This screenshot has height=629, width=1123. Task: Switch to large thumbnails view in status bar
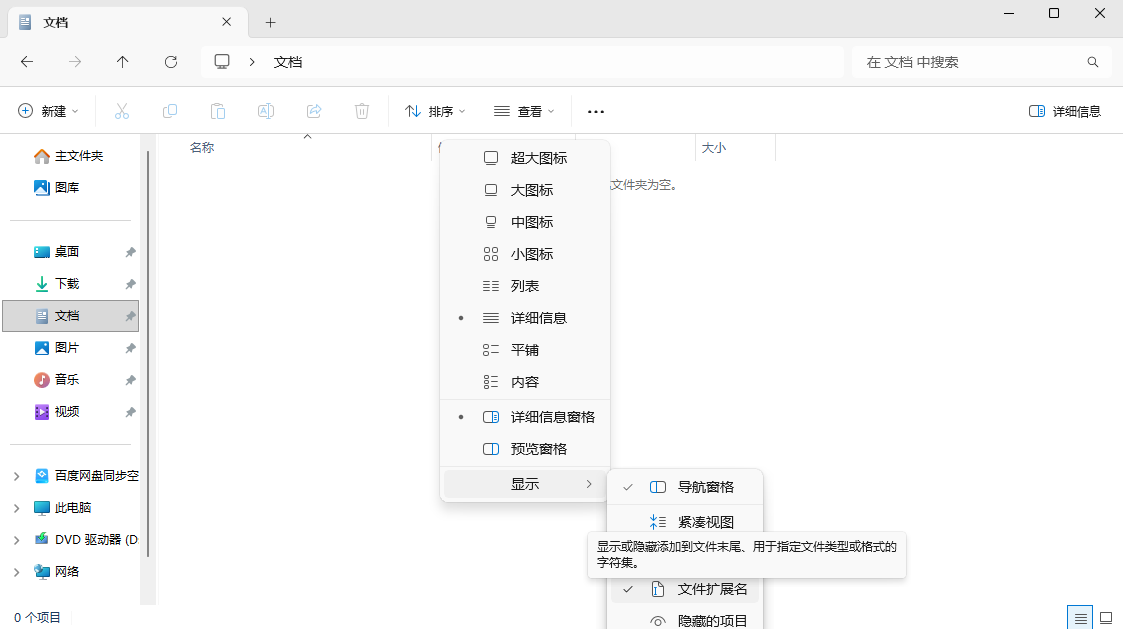[1106, 618]
